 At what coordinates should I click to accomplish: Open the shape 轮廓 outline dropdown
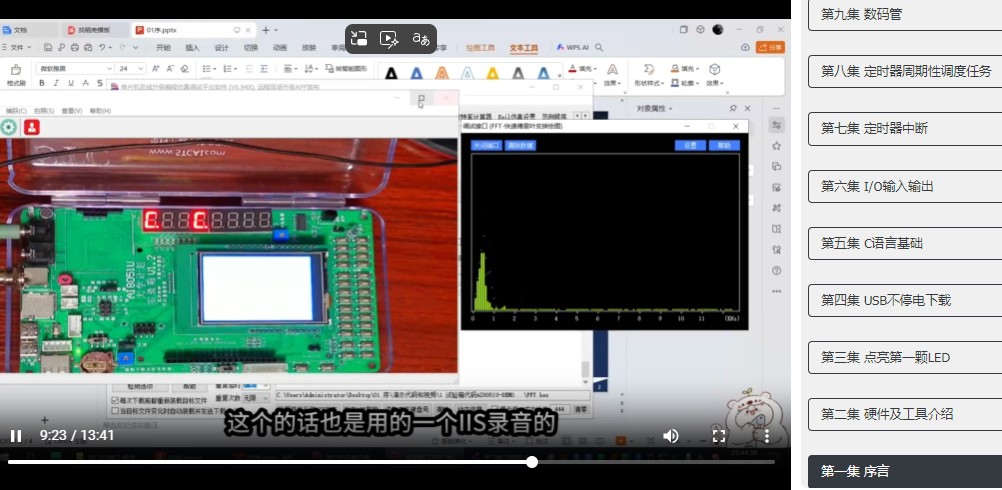[x=685, y=83]
